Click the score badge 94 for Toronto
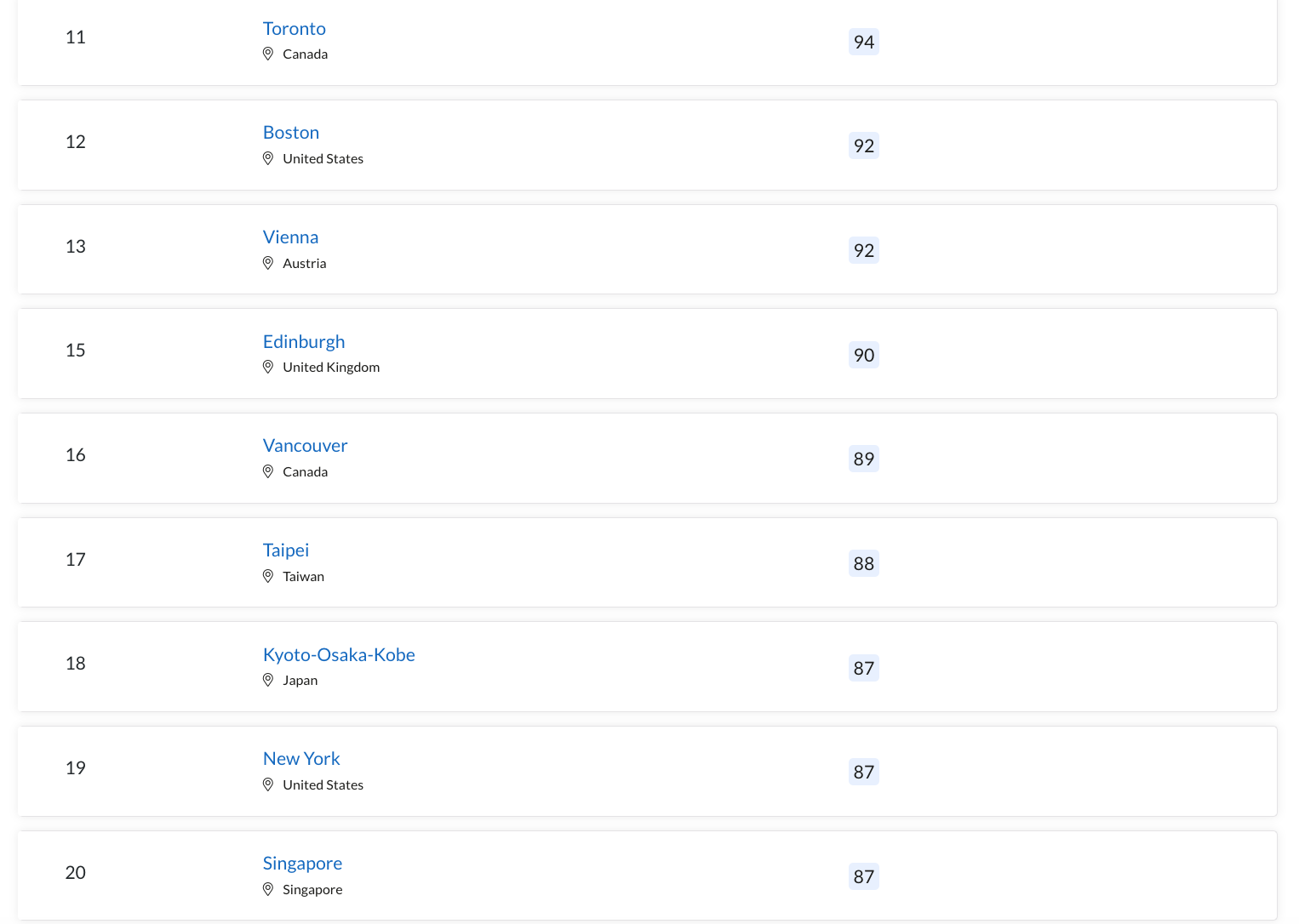This screenshot has width=1299, height=924. coord(864,42)
